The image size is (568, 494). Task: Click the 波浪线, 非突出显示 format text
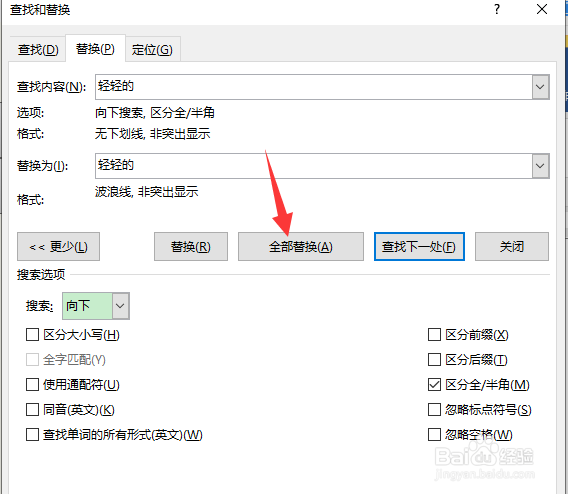tap(147, 192)
